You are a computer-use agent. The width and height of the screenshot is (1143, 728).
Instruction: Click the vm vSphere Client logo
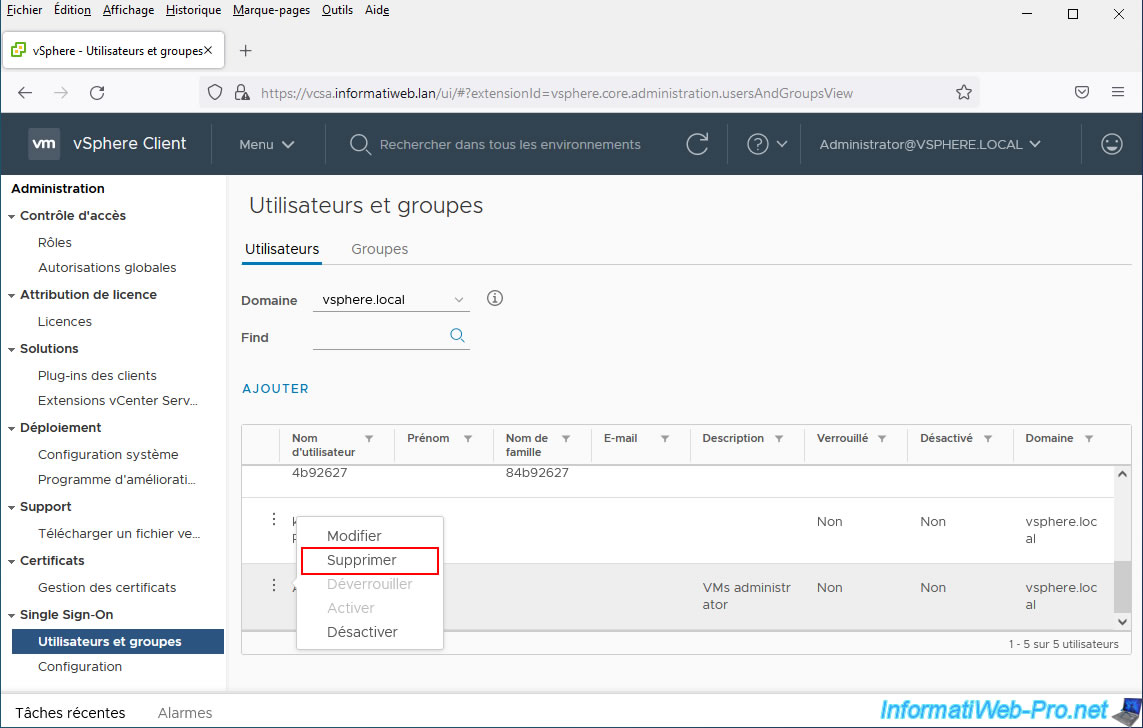[44, 144]
